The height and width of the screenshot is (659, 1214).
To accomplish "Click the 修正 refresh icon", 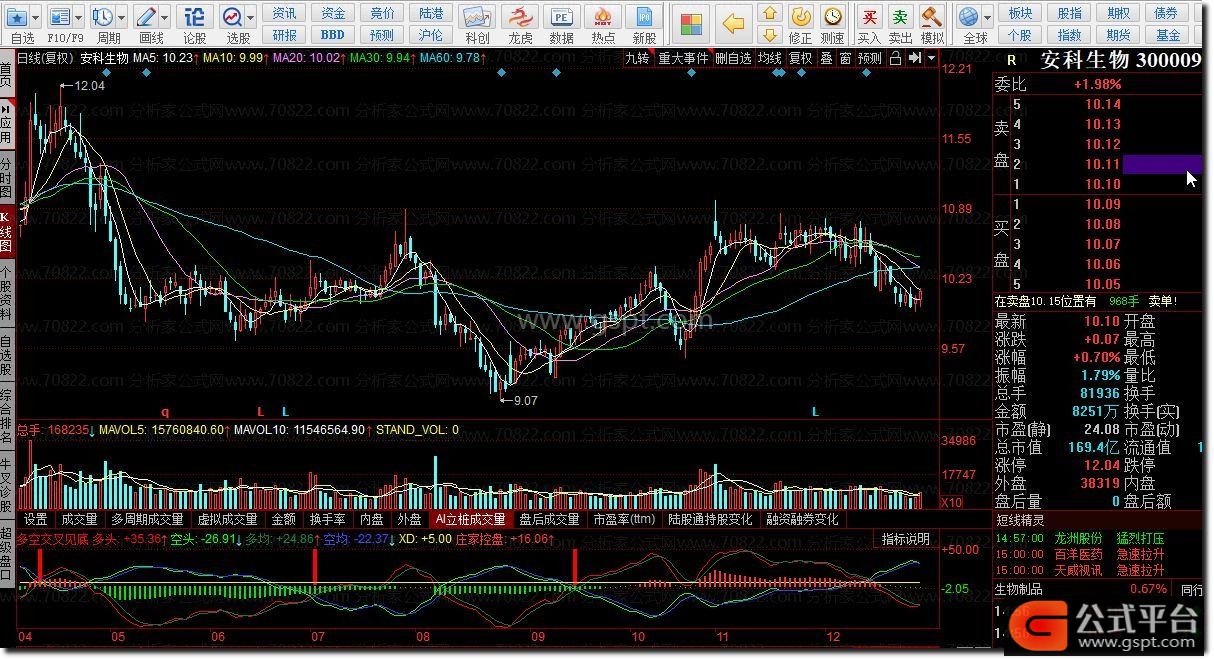I will pos(801,17).
